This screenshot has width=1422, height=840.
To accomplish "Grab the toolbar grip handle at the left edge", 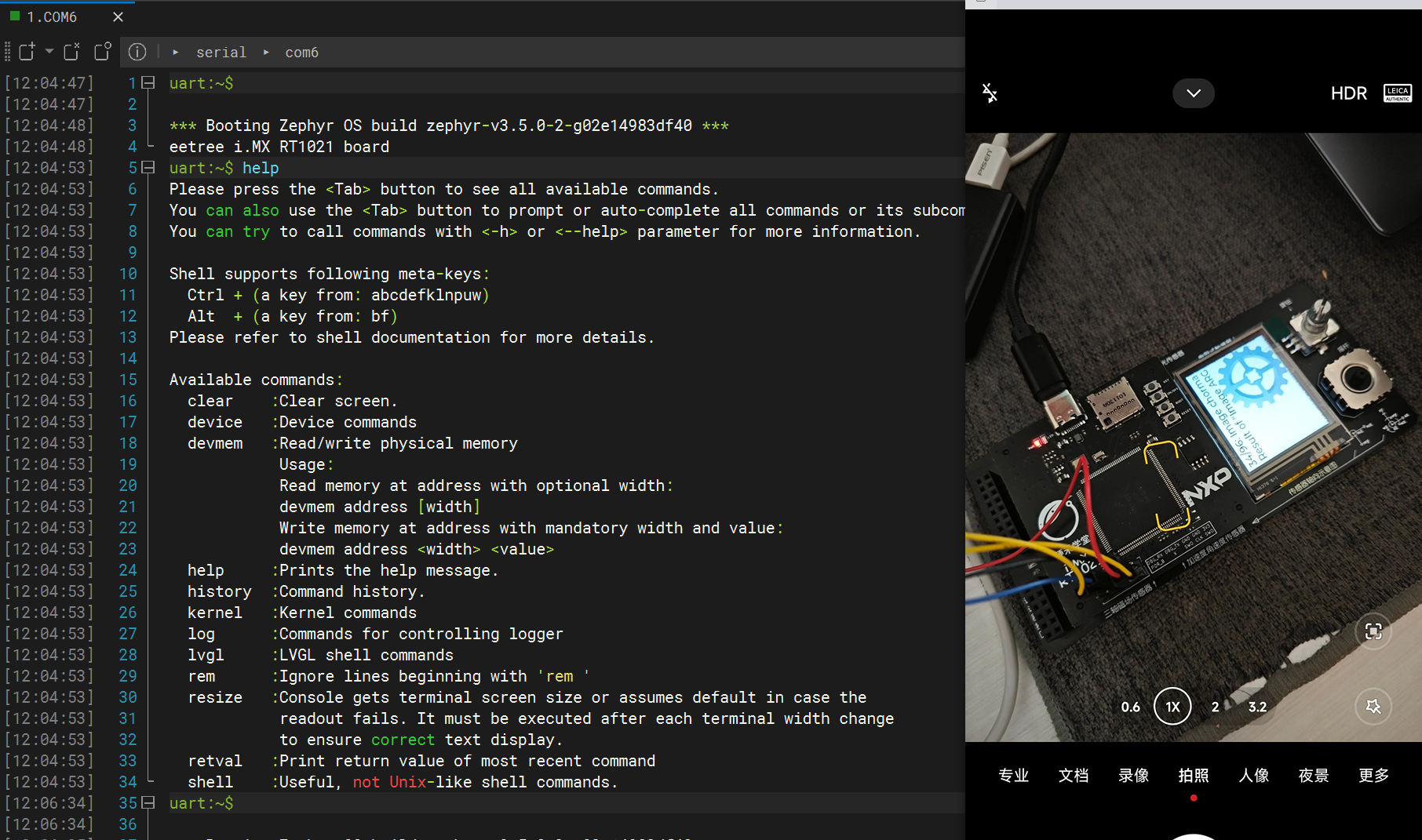I will (x=7, y=52).
